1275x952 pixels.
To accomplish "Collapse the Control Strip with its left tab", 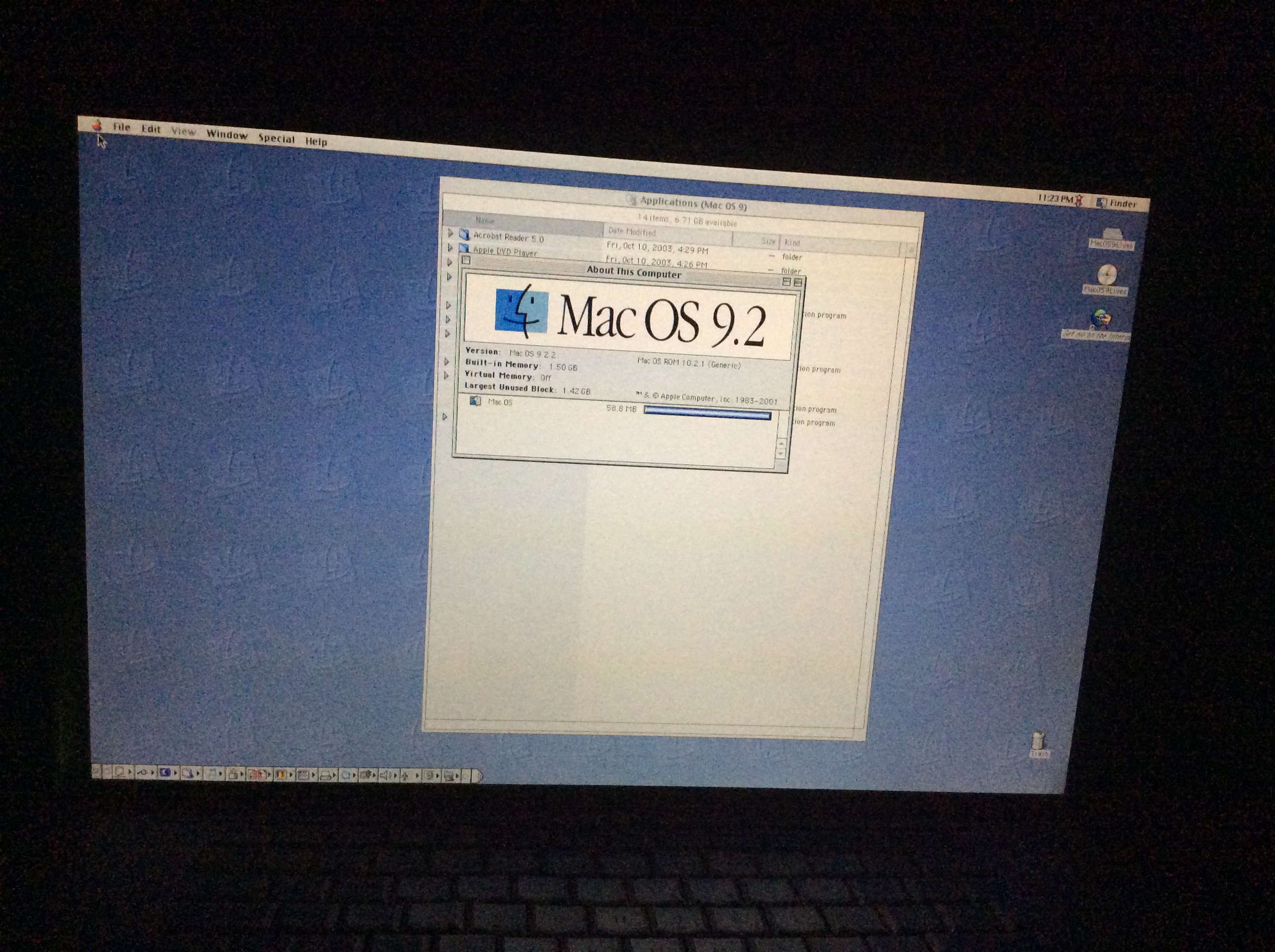I will (x=97, y=771).
